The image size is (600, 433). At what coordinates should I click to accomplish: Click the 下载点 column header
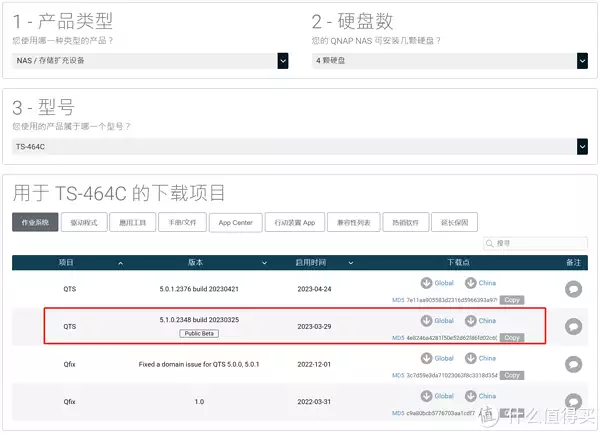pyautogui.click(x=458, y=263)
